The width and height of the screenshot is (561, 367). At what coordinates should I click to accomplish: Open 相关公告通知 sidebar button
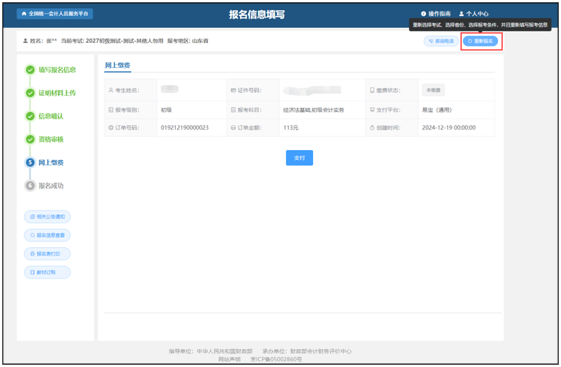47,216
